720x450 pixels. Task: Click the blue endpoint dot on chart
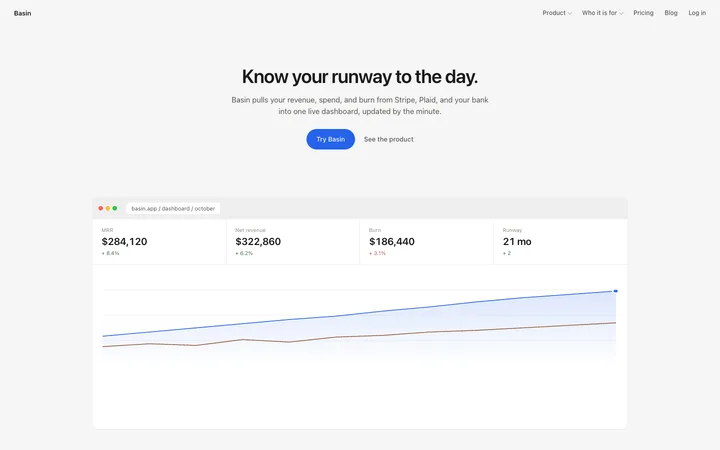point(616,291)
